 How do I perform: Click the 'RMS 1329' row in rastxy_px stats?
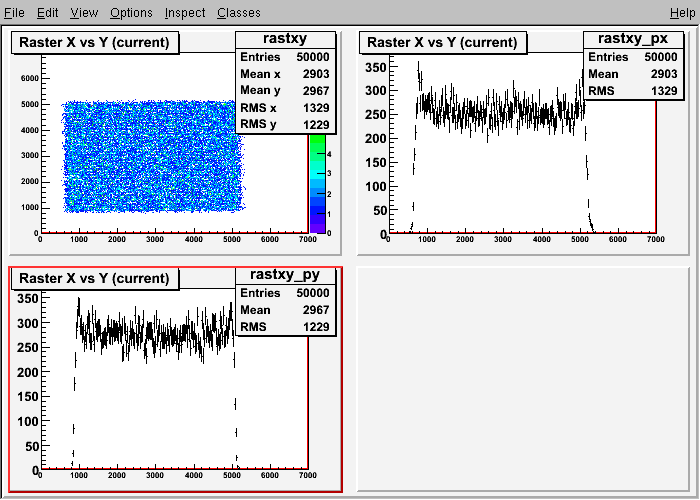click(633, 91)
